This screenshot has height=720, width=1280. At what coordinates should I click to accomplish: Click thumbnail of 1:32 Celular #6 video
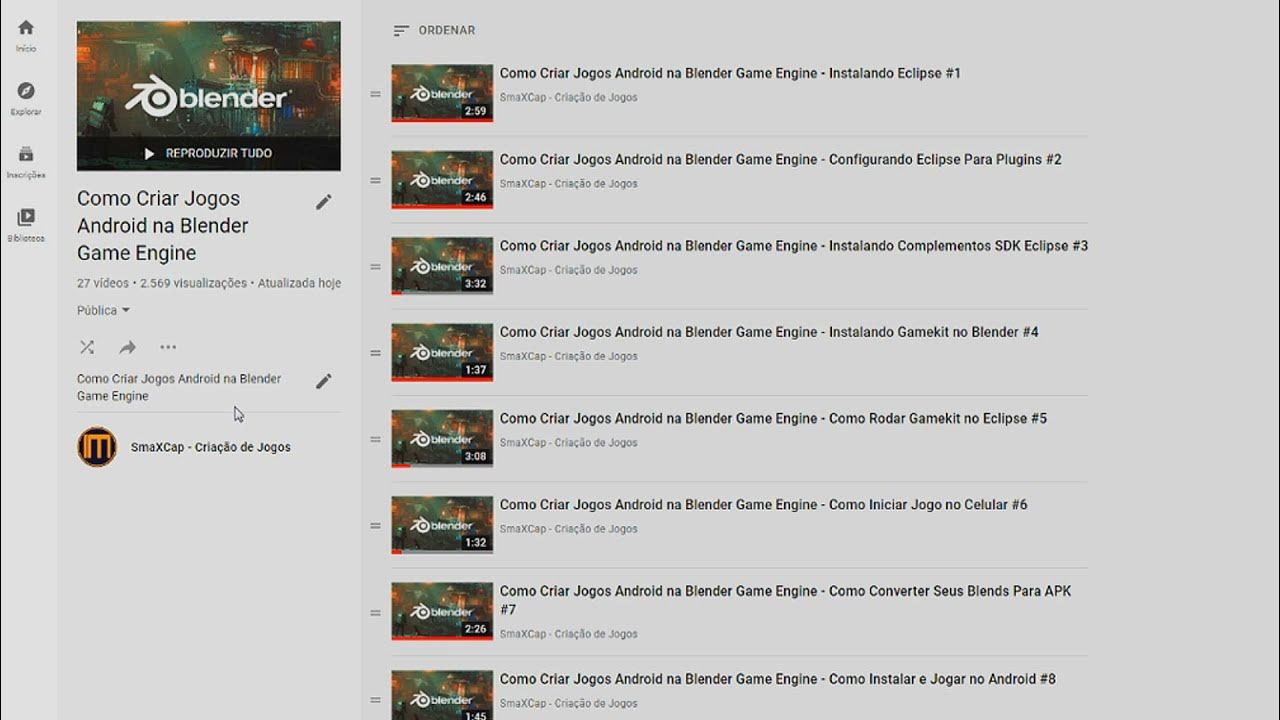(x=442, y=525)
